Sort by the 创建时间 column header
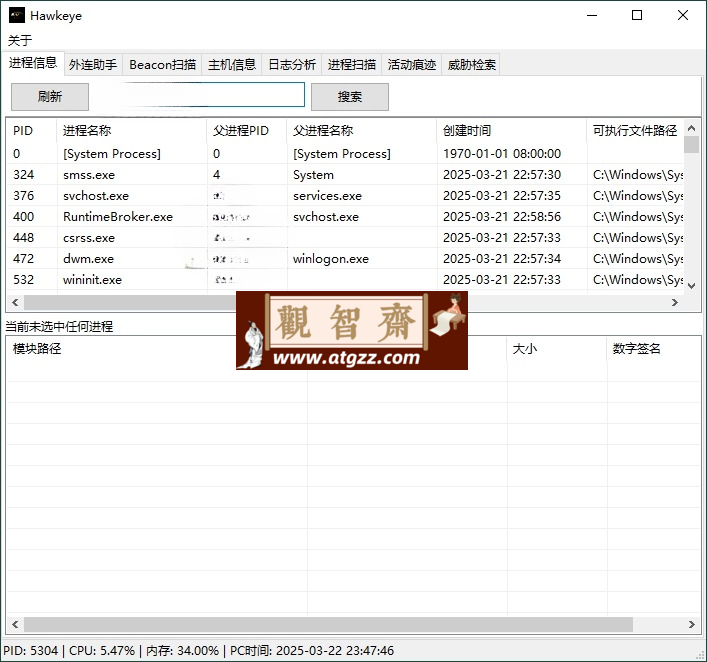The height and width of the screenshot is (662, 707). point(511,131)
